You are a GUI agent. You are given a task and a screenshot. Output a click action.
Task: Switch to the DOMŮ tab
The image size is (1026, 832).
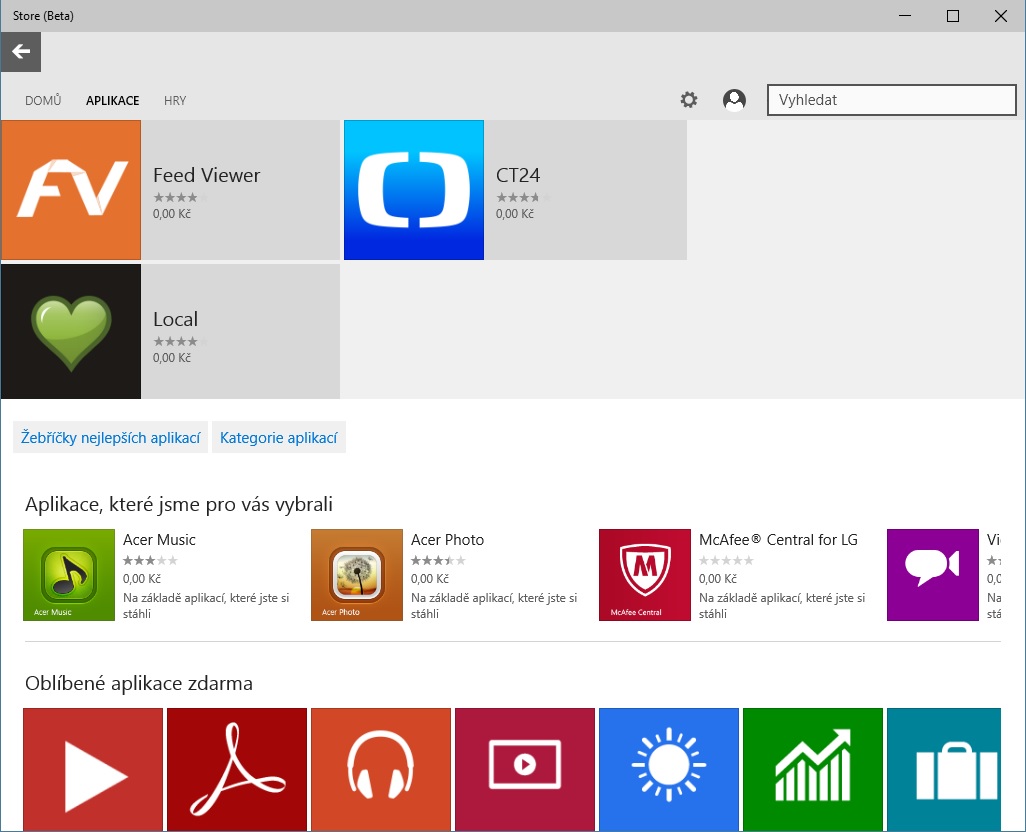point(41,100)
